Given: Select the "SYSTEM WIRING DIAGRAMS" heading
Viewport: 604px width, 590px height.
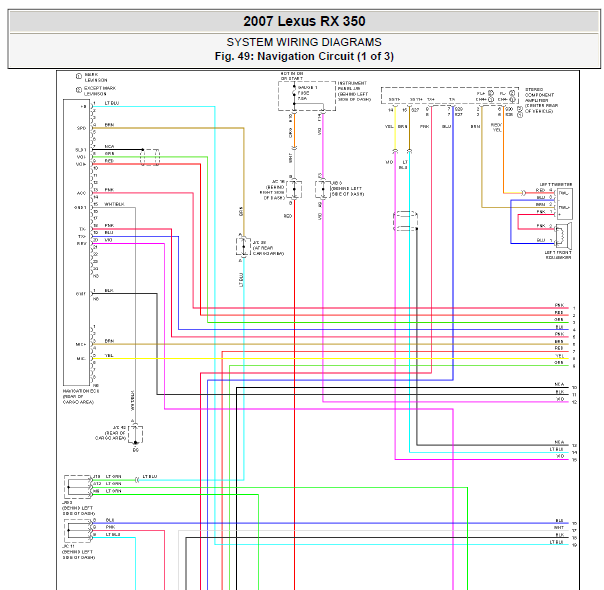Looking at the screenshot, I should coord(304,42).
